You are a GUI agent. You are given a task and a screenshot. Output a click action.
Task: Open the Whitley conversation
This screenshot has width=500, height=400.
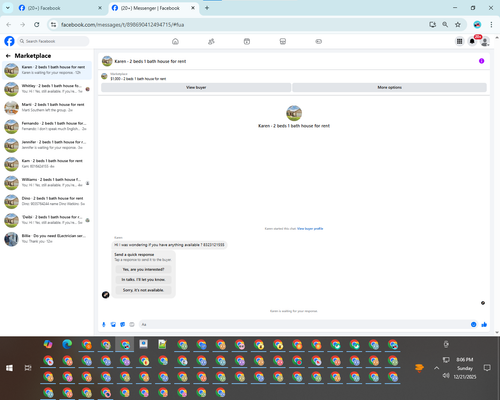(x=47, y=89)
